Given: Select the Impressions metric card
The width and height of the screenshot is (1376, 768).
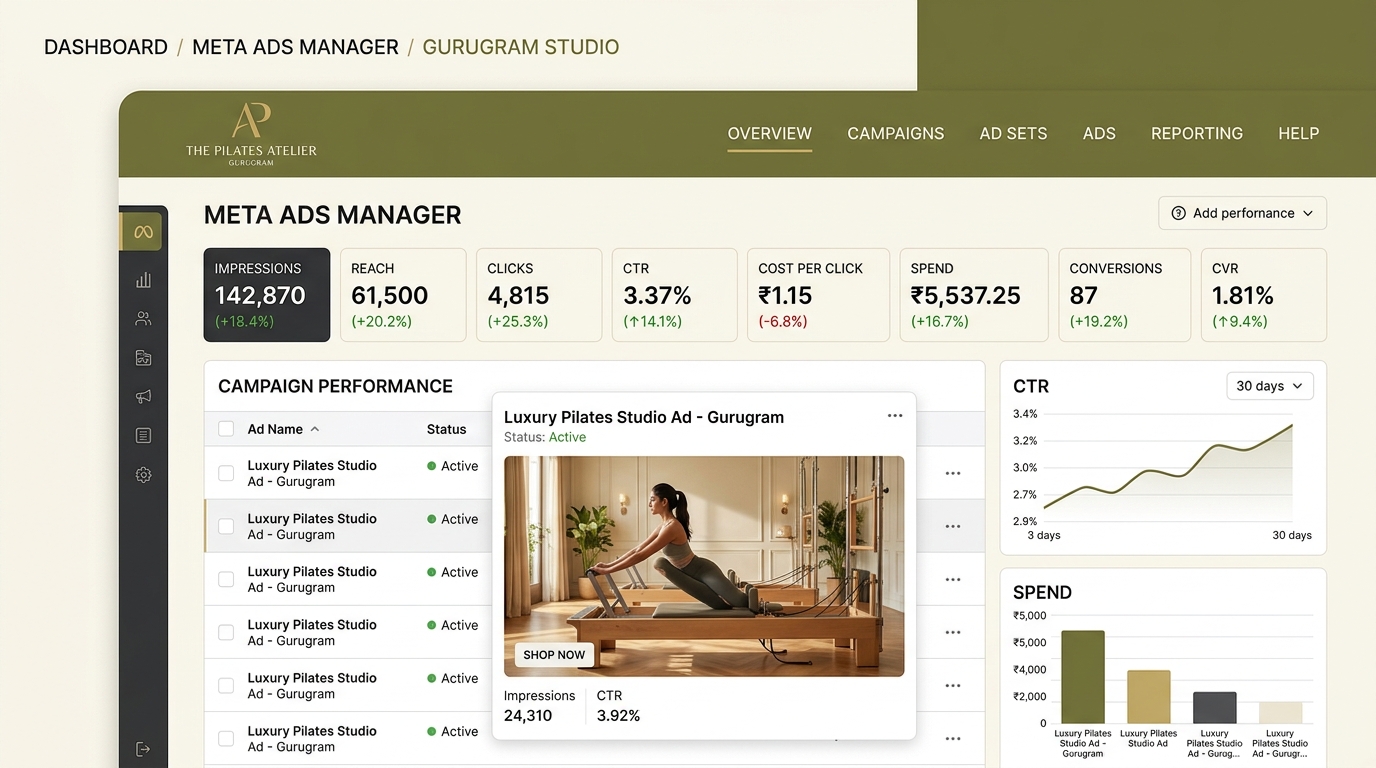Looking at the screenshot, I should tap(267, 295).
